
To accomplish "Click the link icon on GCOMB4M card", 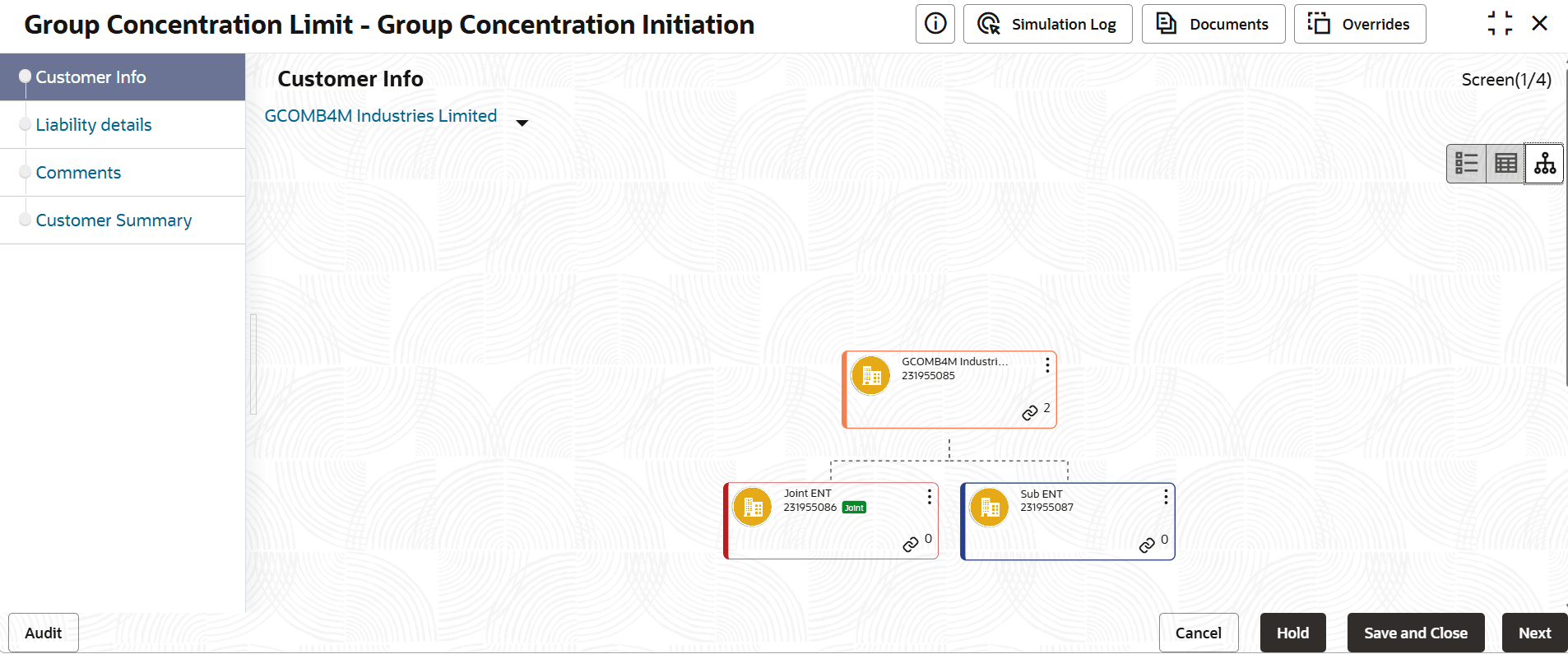I will (x=1029, y=412).
